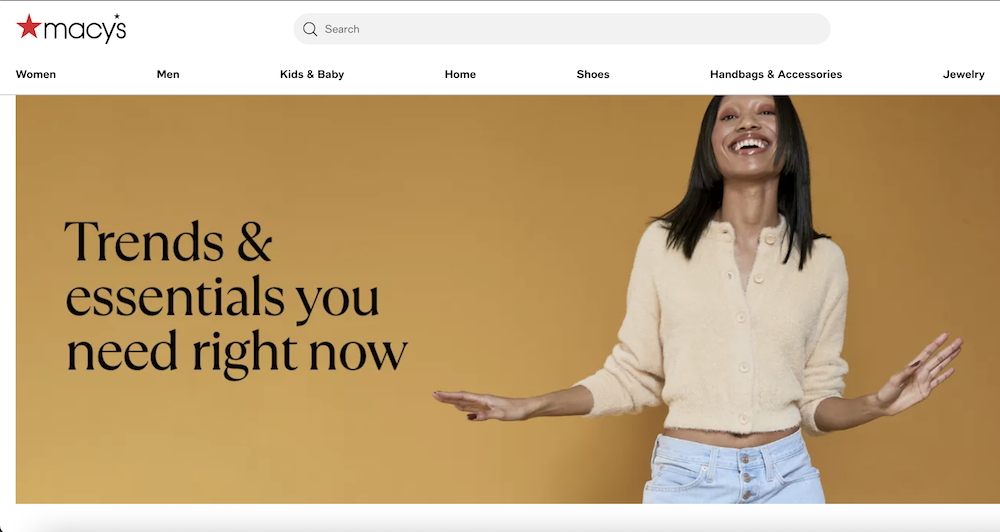This screenshot has width=1000, height=532.
Task: Click the macy's wordmark text
Action: [84, 29]
